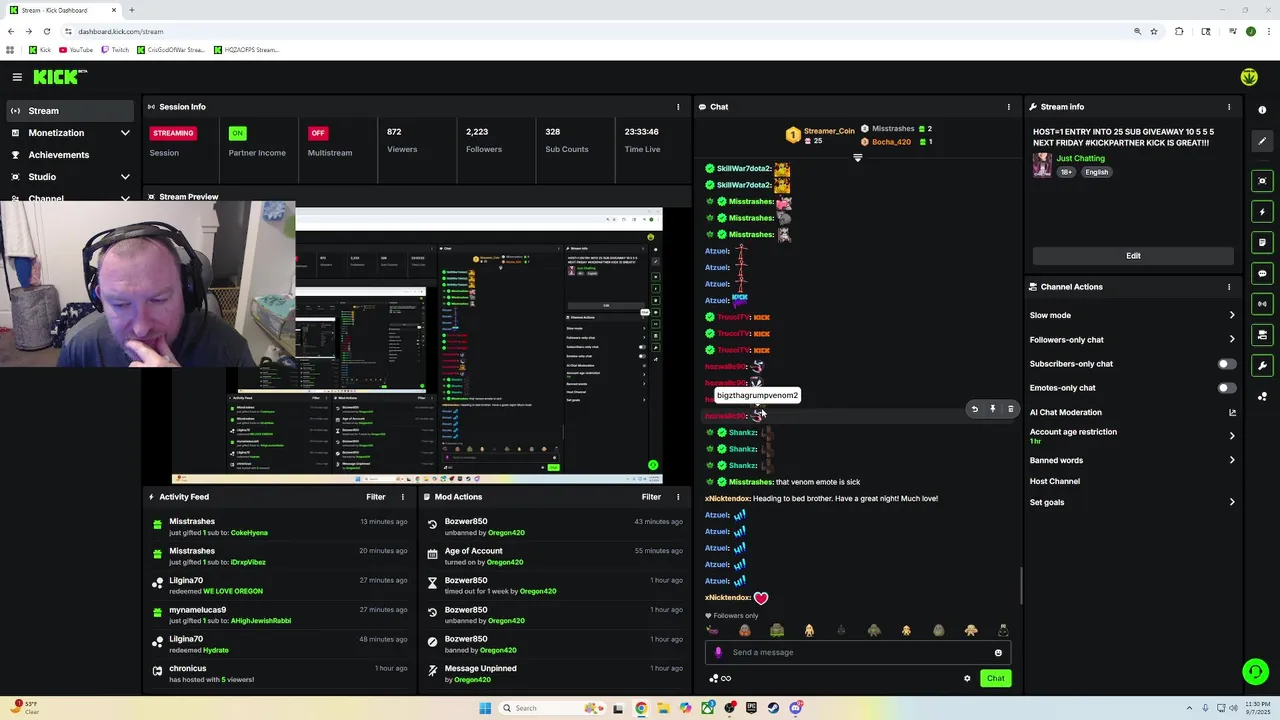Reply to hovered chat message
Viewport: 1280px width, 720px height.
point(975,409)
